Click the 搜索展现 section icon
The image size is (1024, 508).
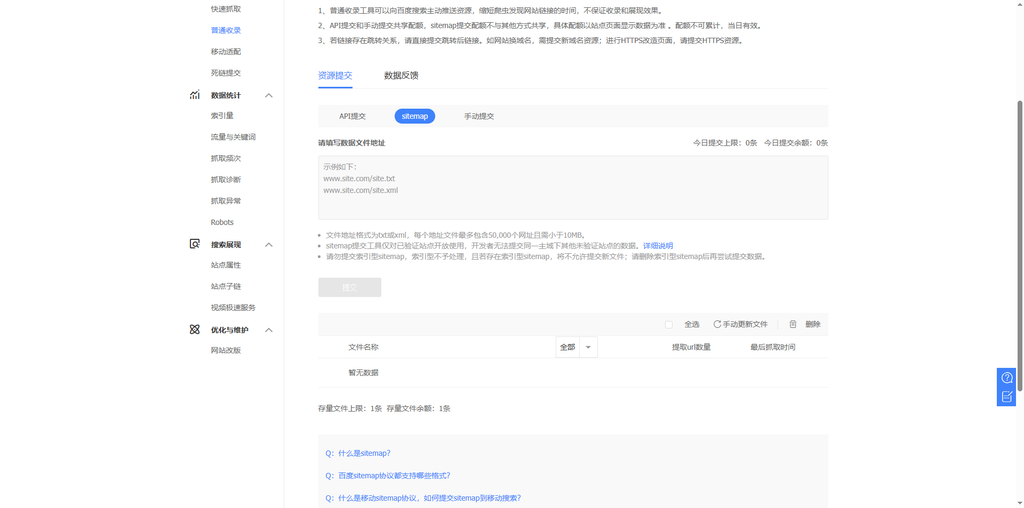pyautogui.click(x=195, y=244)
